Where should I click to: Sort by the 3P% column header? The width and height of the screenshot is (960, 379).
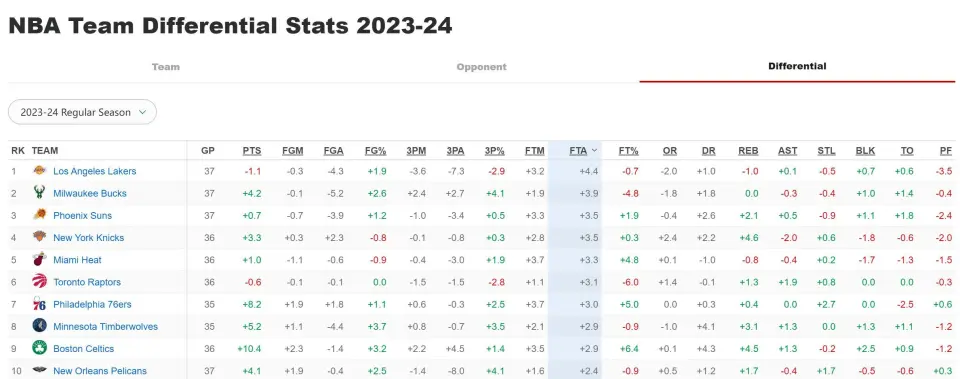point(494,151)
